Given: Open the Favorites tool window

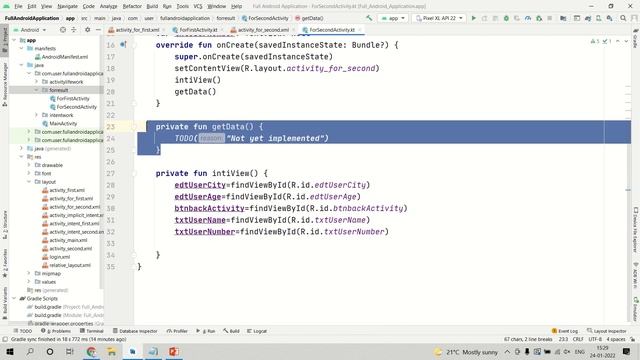Looking at the screenshot, I should 4,263.
